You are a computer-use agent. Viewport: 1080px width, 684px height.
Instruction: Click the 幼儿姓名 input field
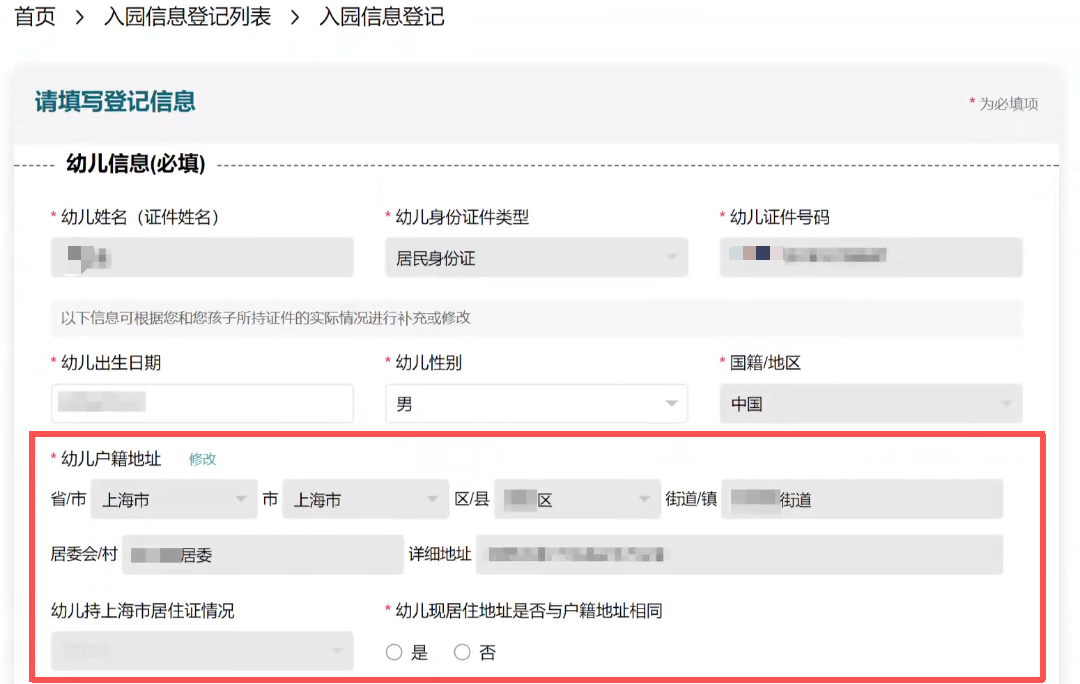click(202, 258)
